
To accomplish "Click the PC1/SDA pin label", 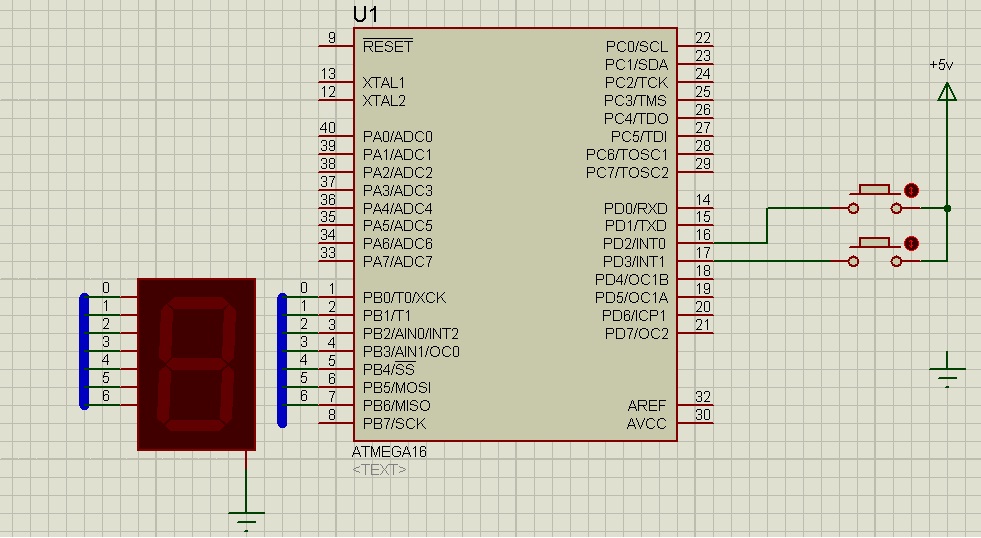I will [x=636, y=65].
